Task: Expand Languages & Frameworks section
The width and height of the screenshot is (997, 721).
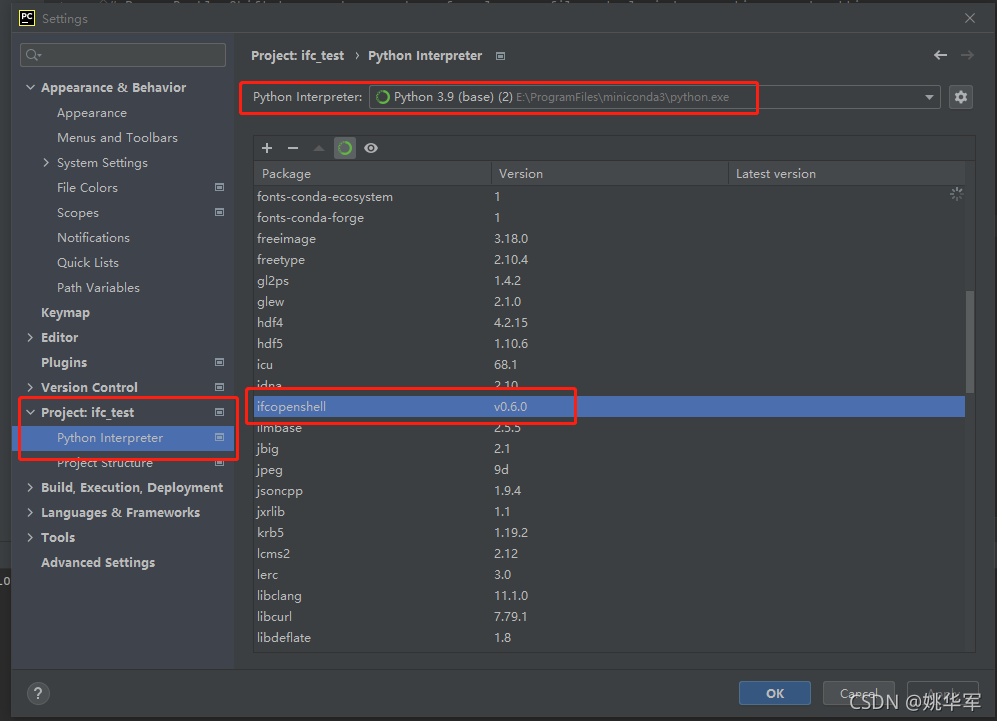Action: point(30,512)
